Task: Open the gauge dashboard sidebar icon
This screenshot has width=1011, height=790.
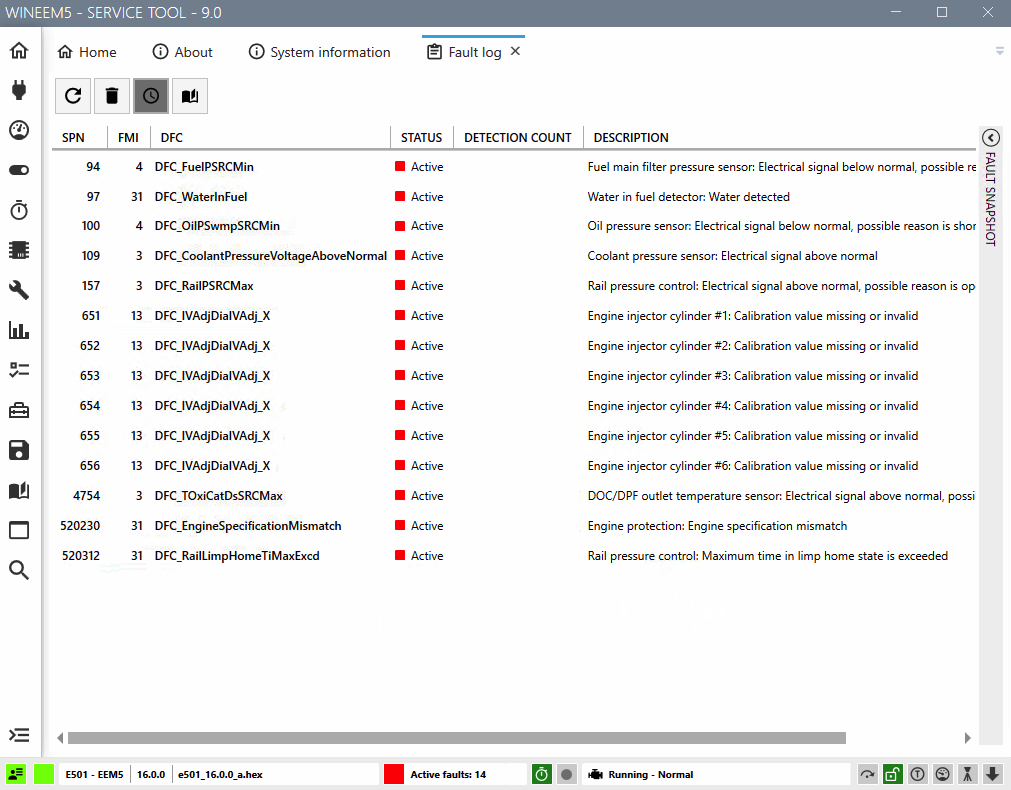Action: (x=19, y=130)
